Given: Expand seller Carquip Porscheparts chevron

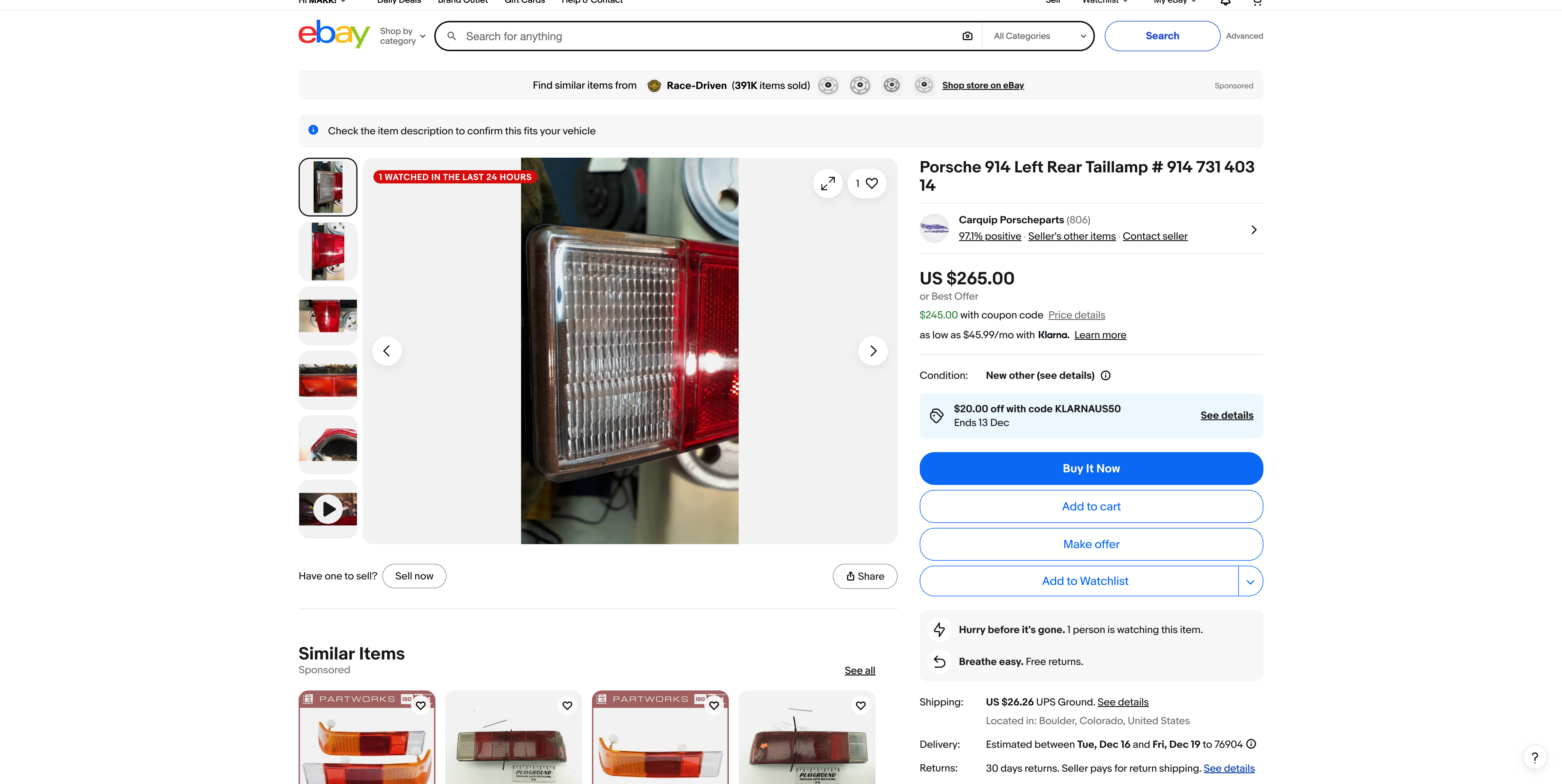Looking at the screenshot, I should [1253, 230].
